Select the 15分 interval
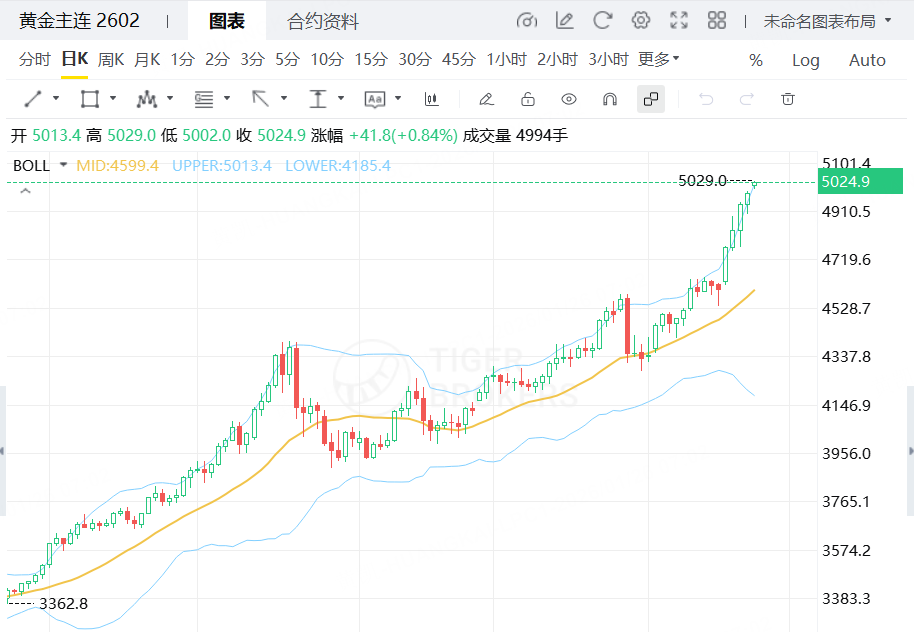 [371, 59]
